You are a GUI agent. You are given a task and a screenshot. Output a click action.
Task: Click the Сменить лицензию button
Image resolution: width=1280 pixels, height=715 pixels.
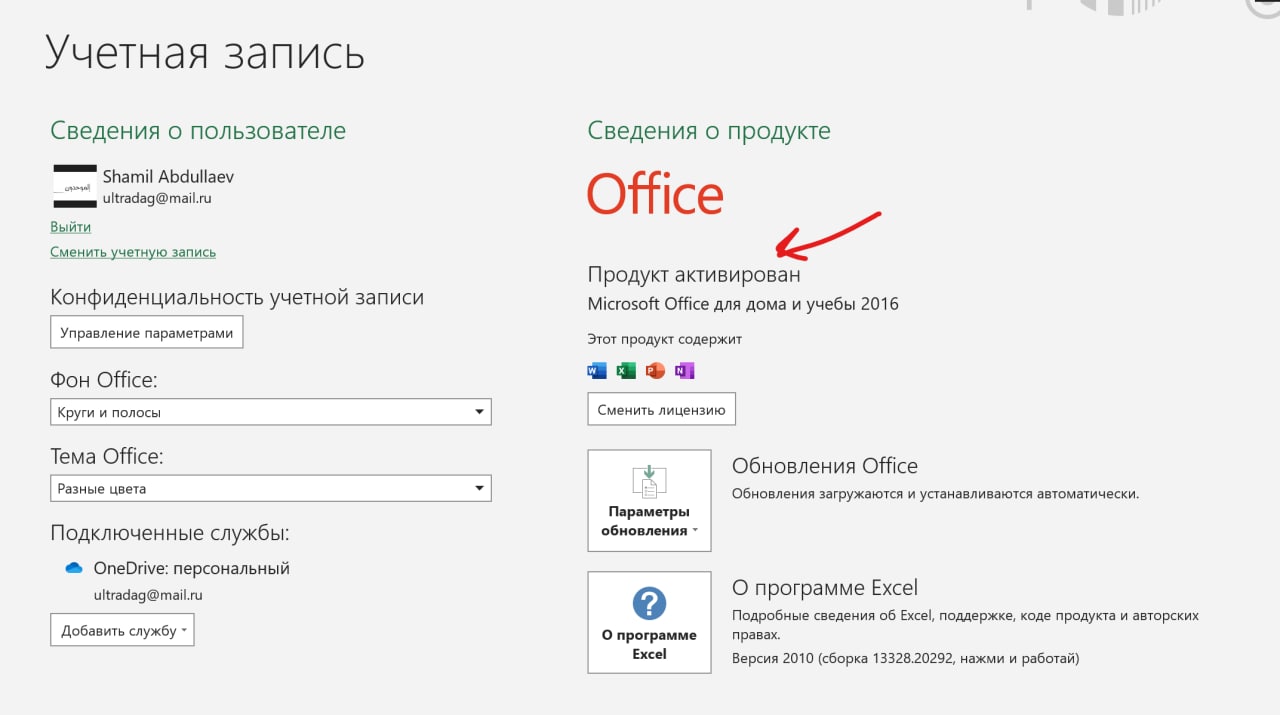[x=661, y=409]
